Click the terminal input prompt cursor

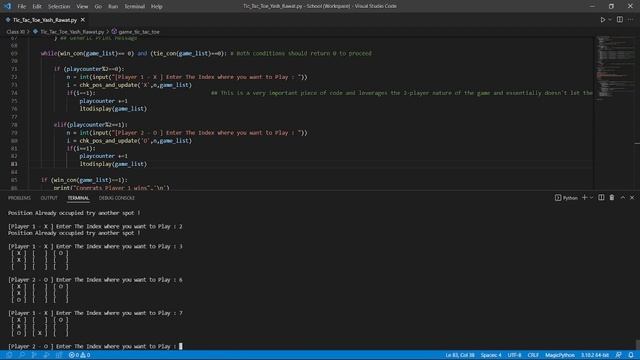pyautogui.click(x=181, y=346)
